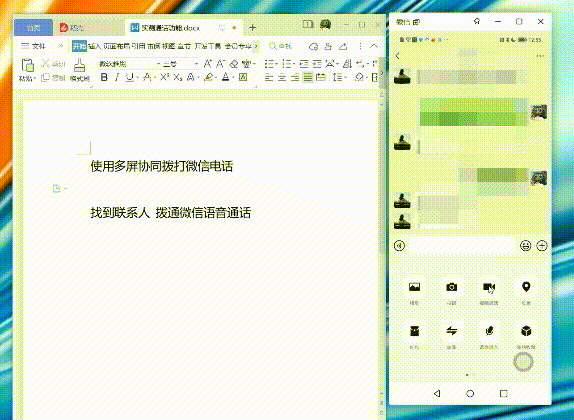Open the line spacing dropdown
This screenshot has height=420, width=574.
(345, 78)
